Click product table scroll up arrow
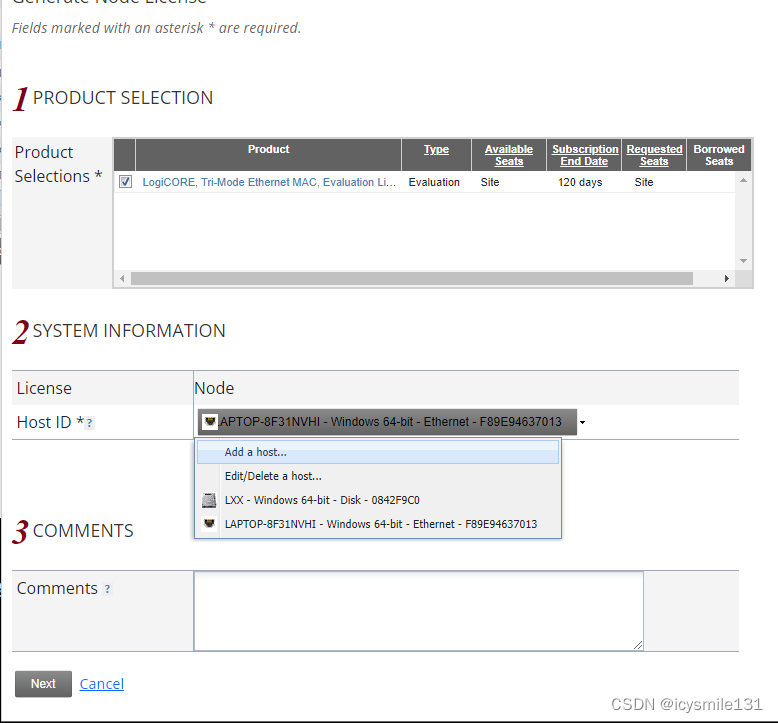The height and width of the screenshot is (723, 778). pyautogui.click(x=743, y=181)
